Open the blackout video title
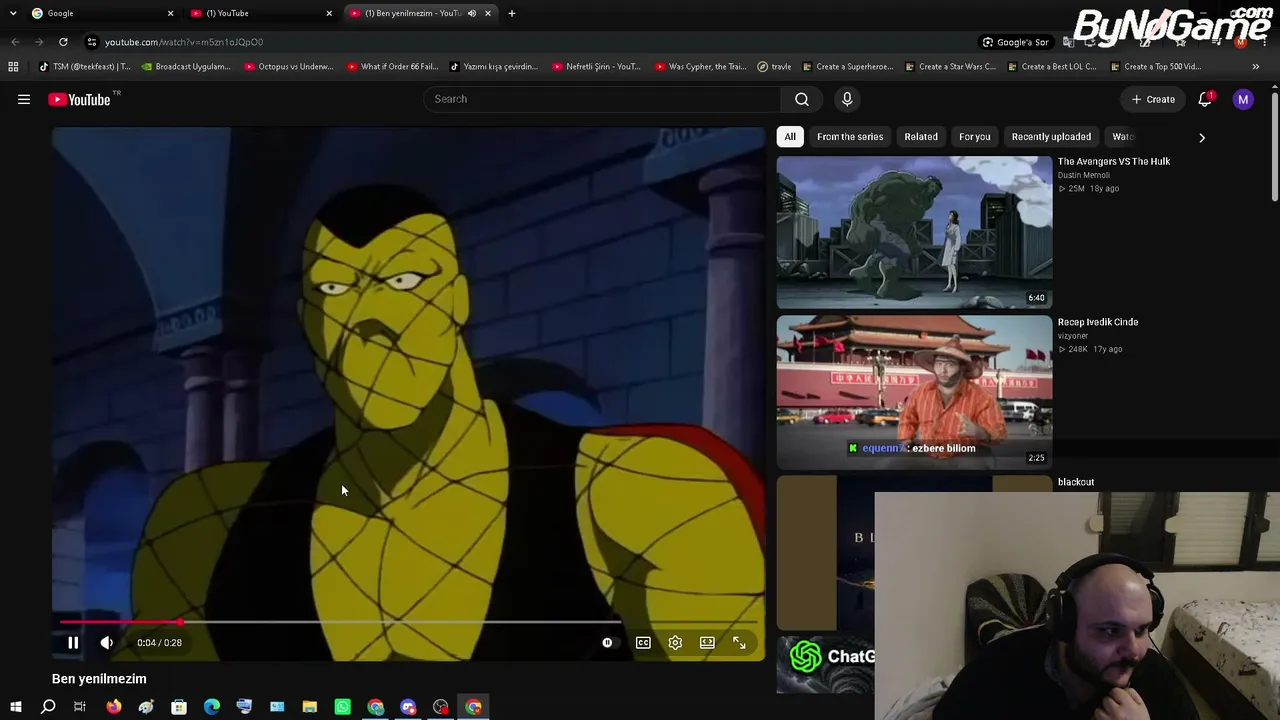The height and width of the screenshot is (720, 1280). (x=1076, y=482)
